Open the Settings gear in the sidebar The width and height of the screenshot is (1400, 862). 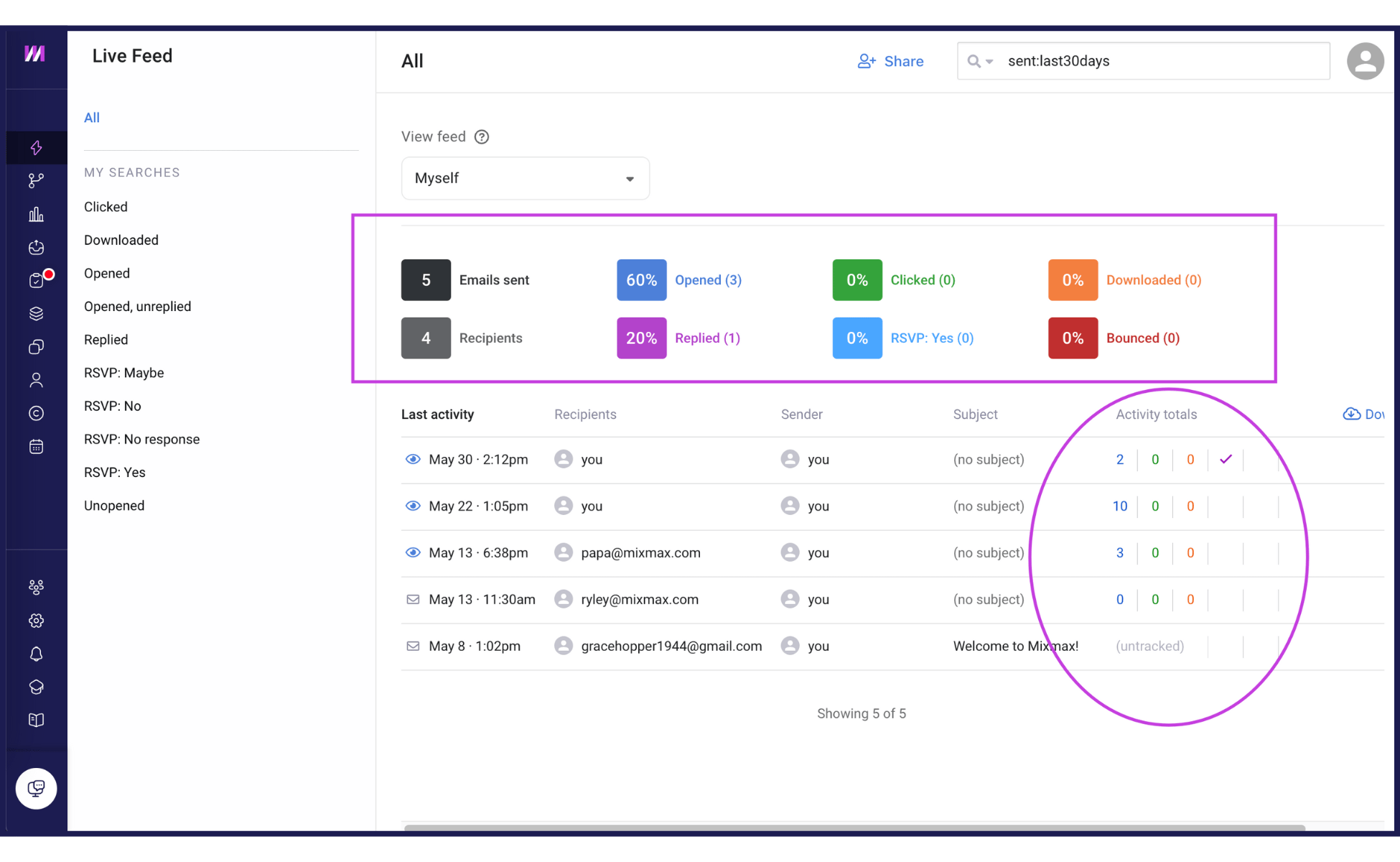36,621
